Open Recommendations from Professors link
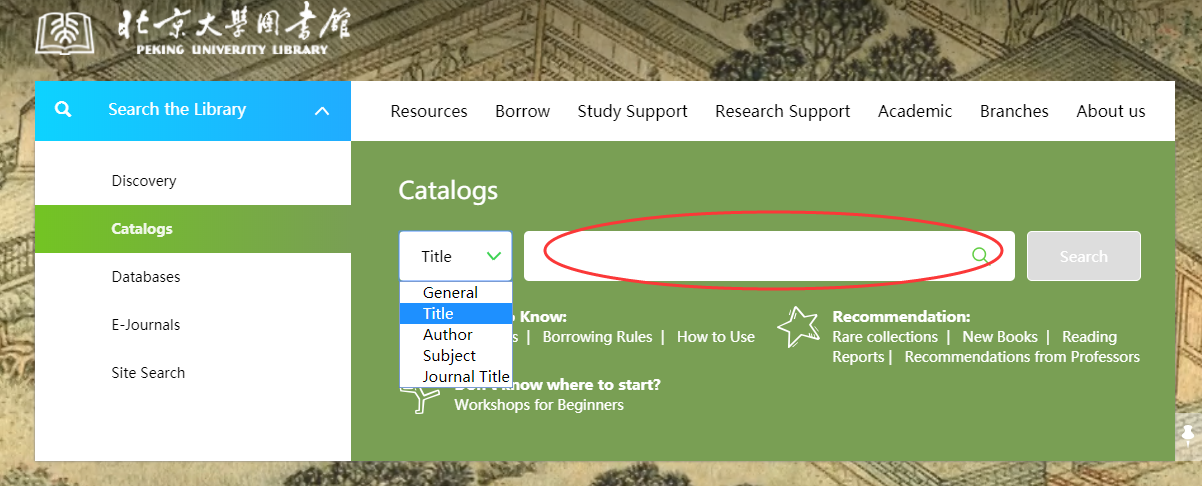Image resolution: width=1202 pixels, height=486 pixels. [x=1022, y=357]
